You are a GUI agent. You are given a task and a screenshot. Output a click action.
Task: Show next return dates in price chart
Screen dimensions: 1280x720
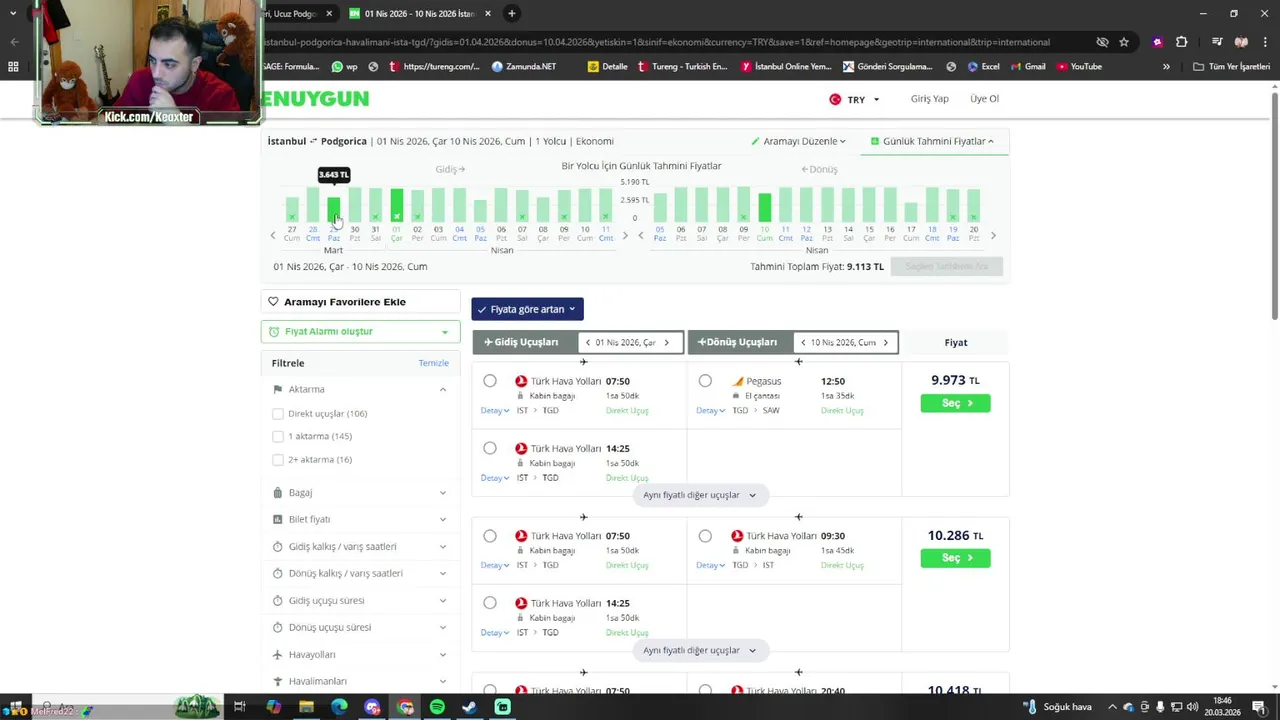tap(993, 236)
